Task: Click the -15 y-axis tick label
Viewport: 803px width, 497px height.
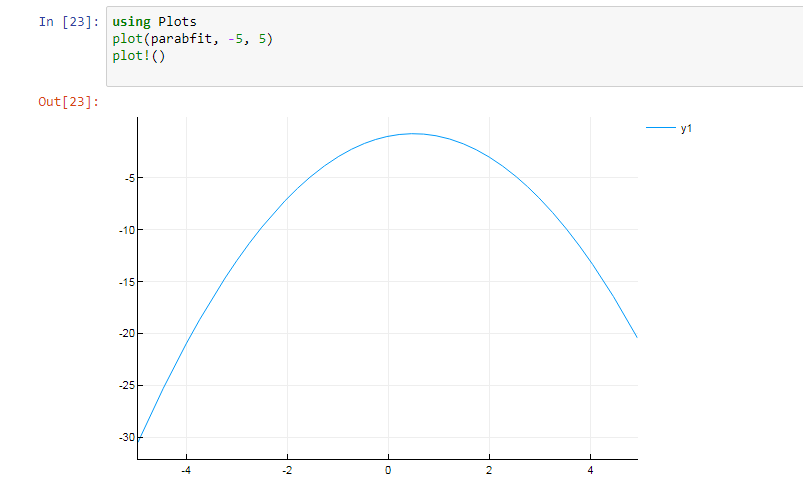Action: pyautogui.click(x=127, y=282)
